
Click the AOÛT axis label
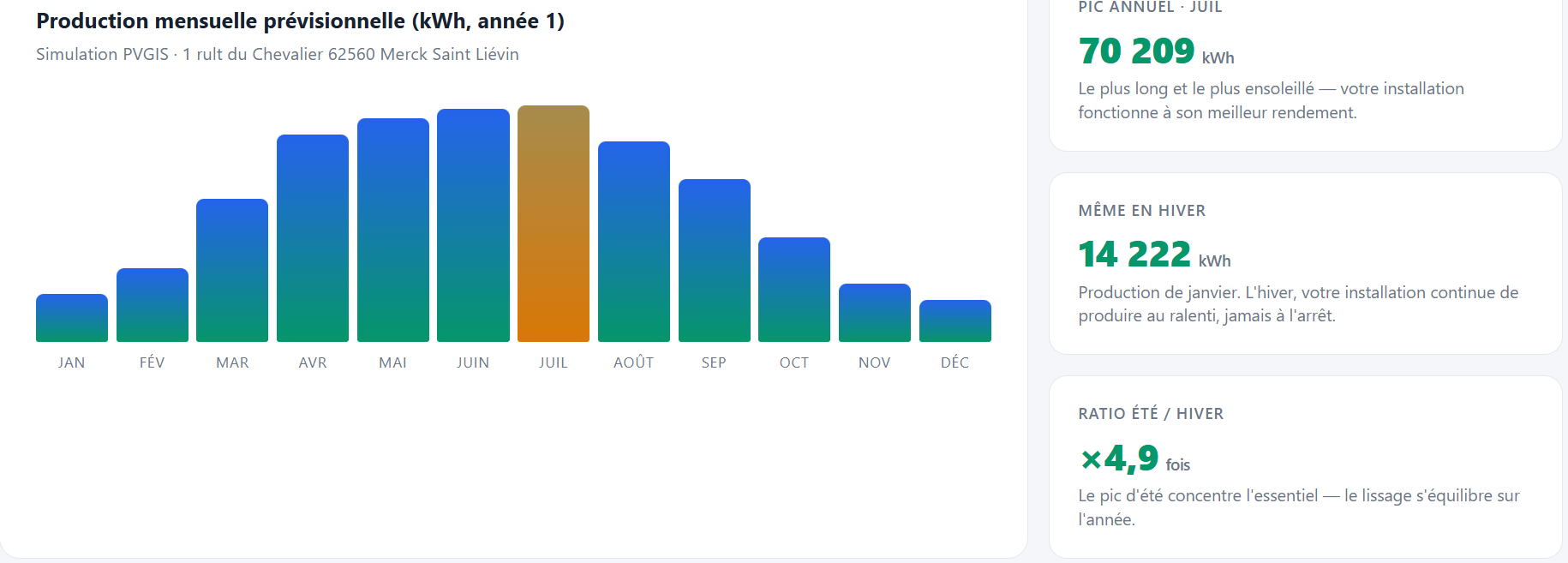634,362
